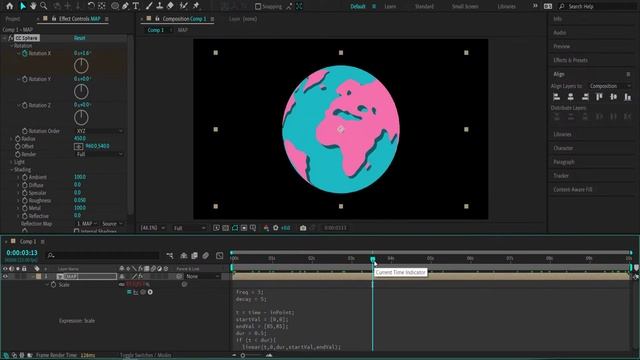Select the Rotation tool

[x=91, y=6]
